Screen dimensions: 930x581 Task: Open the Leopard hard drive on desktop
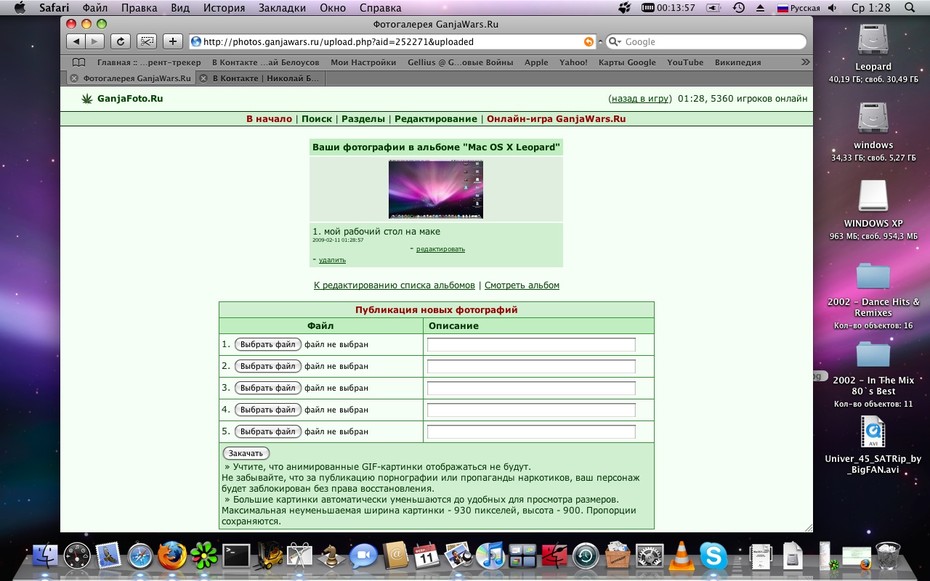[x=872, y=40]
